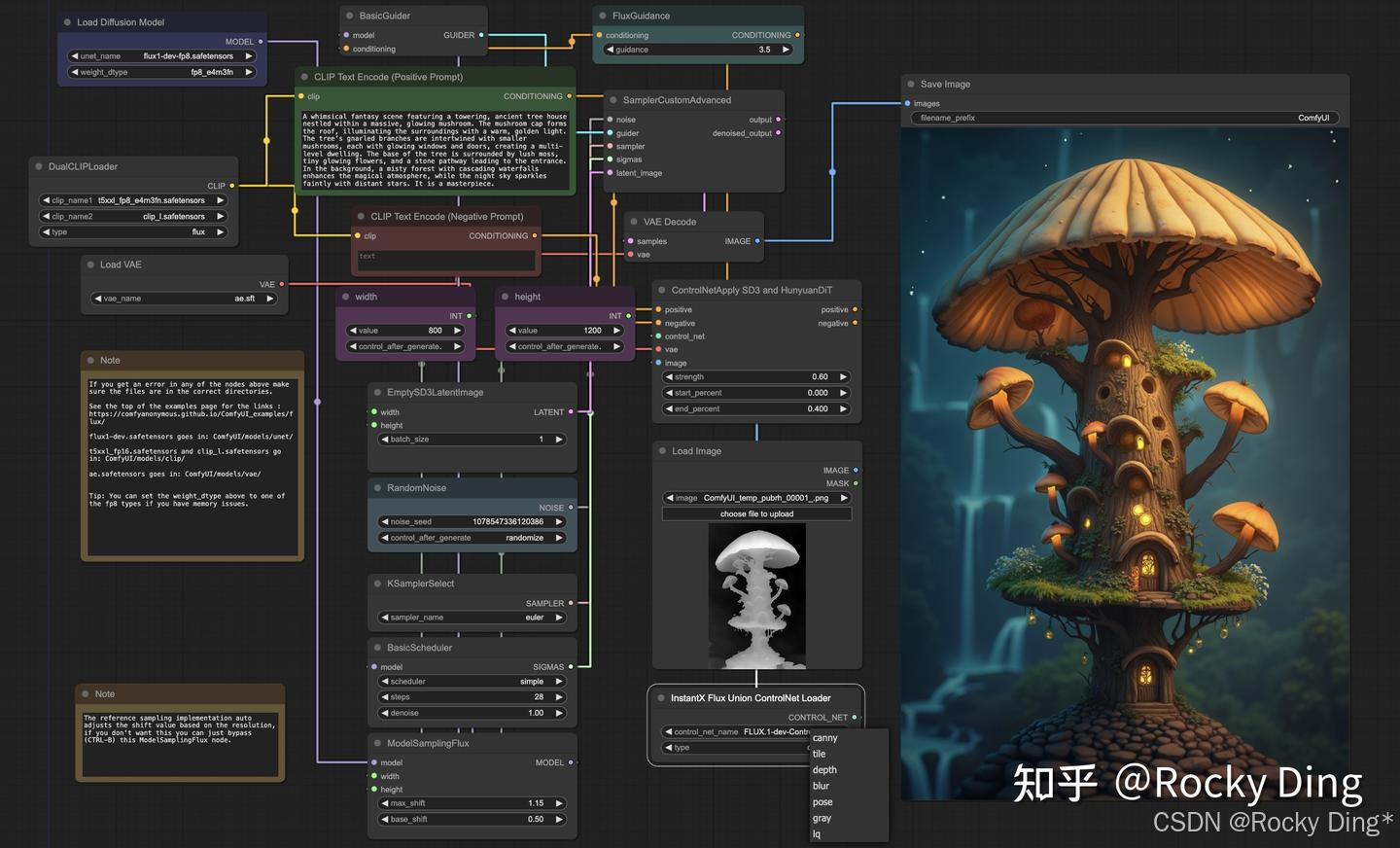Click the CONTROL_NET output port on InstantX loader
The width and height of the screenshot is (1400, 848).
855,718
